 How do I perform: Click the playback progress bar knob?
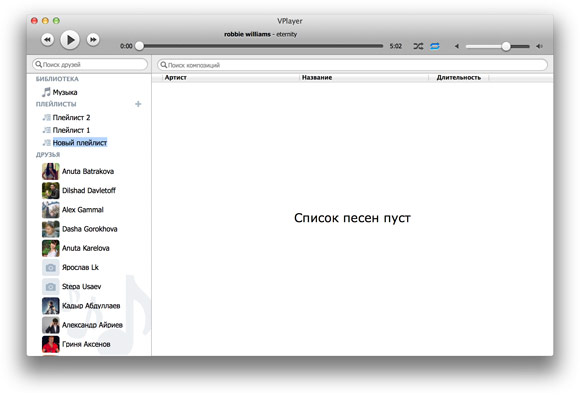[x=139, y=46]
